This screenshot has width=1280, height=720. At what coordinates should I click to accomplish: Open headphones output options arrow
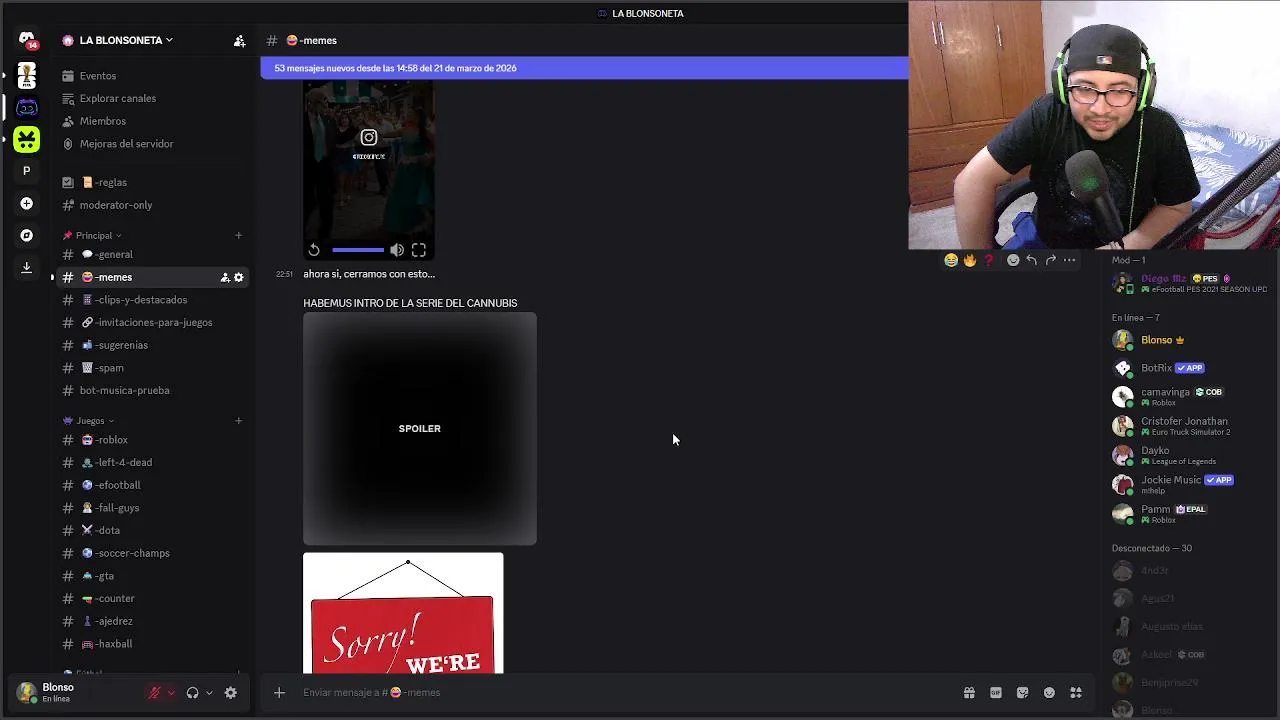[209, 693]
